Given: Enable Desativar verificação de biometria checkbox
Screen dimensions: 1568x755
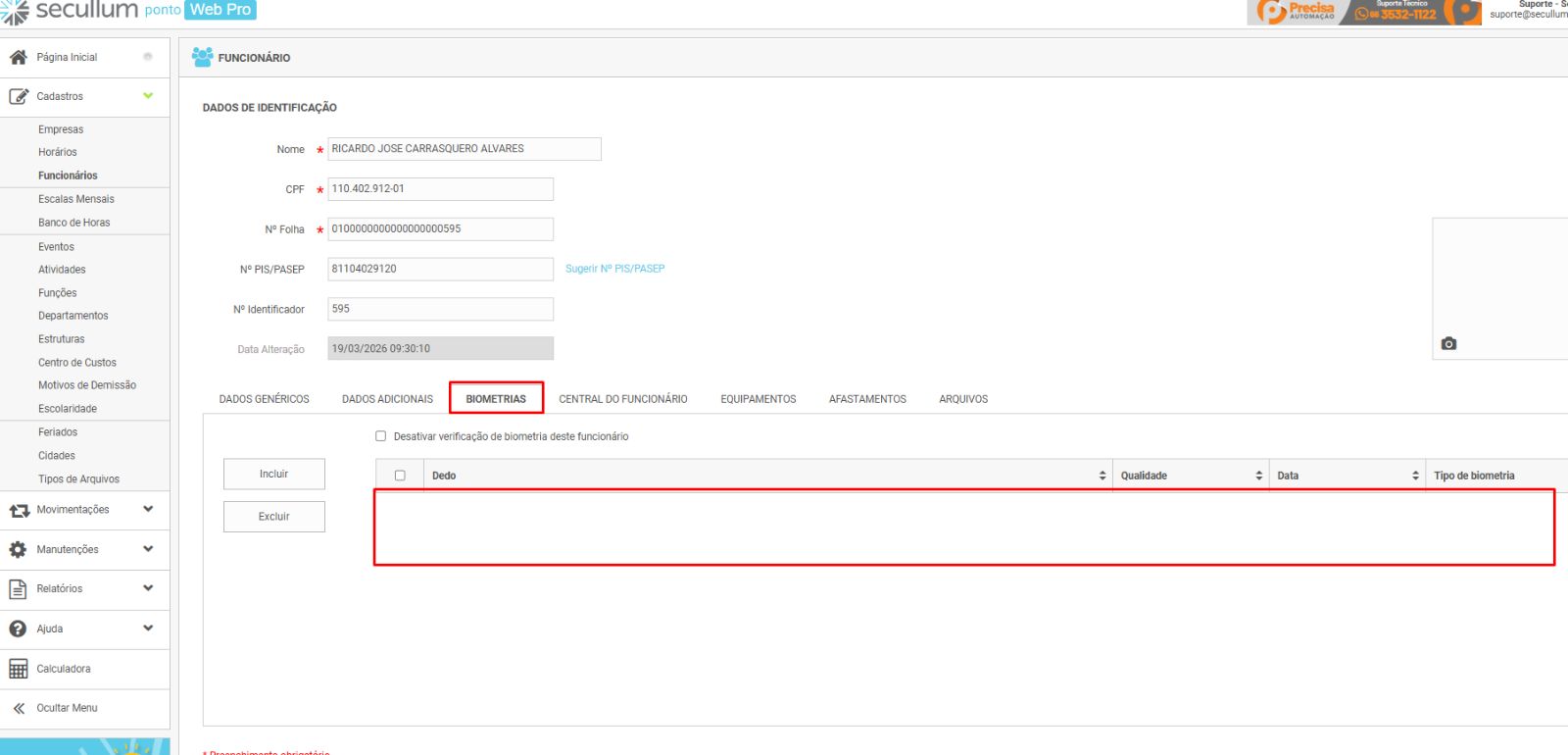Looking at the screenshot, I should [x=381, y=436].
